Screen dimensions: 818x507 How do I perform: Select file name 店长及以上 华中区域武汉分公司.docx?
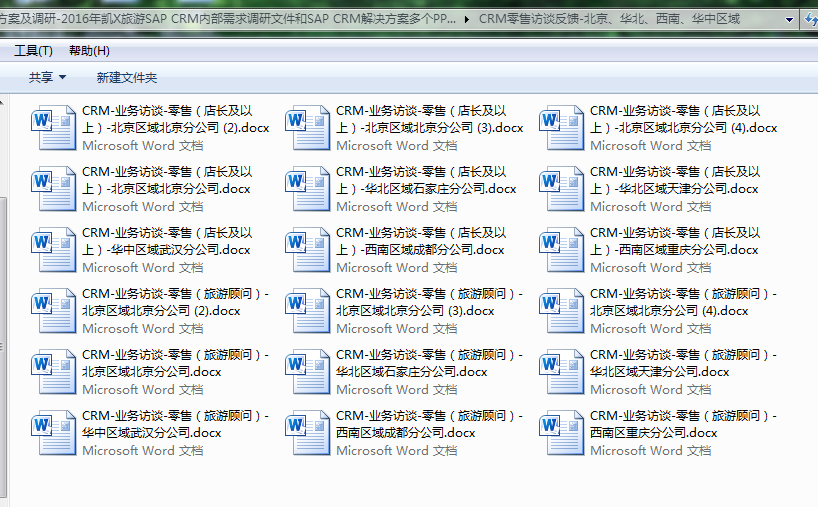coord(167,241)
